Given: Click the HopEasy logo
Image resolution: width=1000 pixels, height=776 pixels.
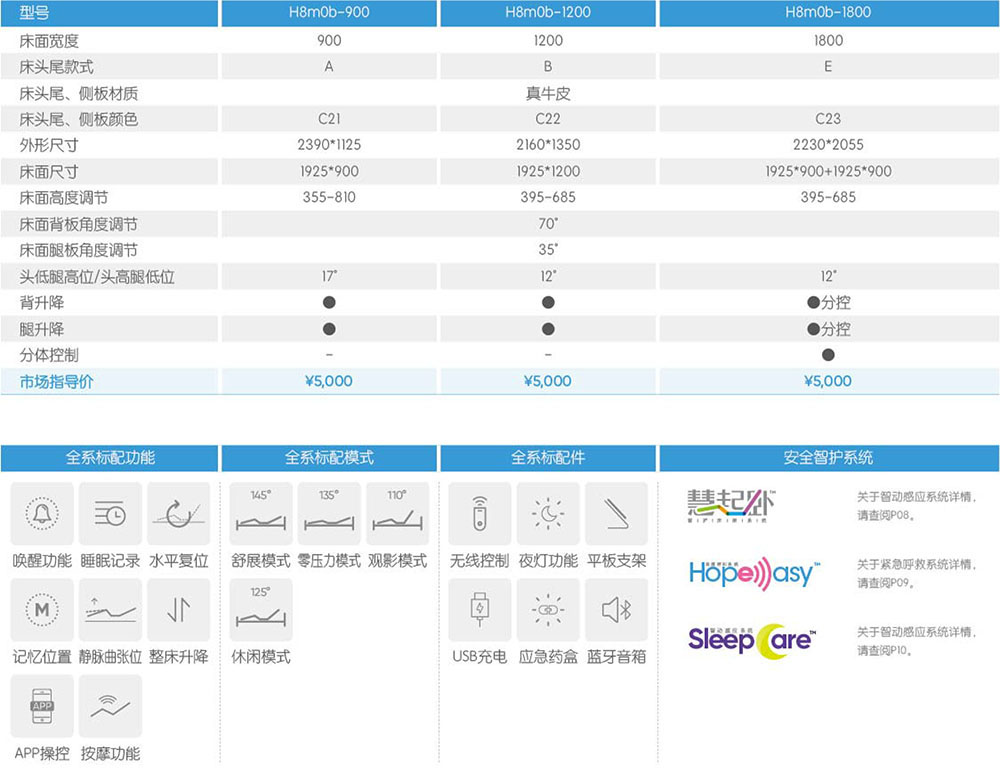Looking at the screenshot, I should [754, 573].
